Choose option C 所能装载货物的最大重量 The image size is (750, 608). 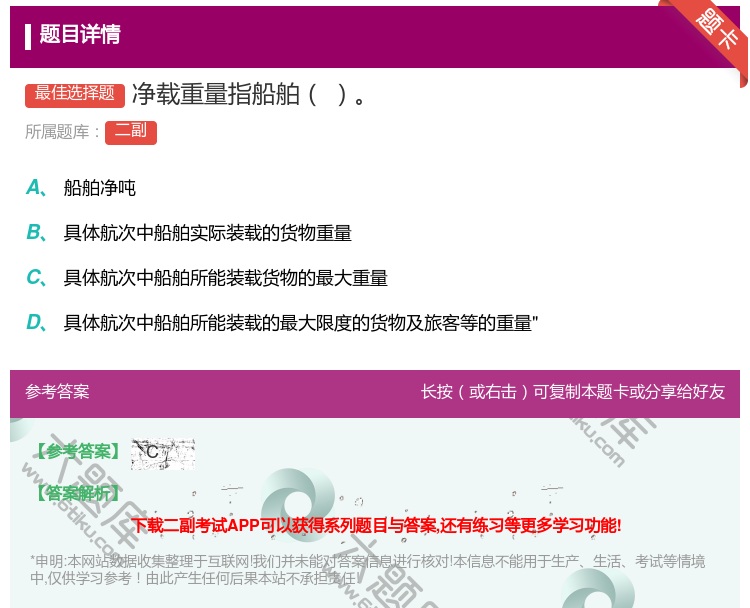tap(225, 278)
